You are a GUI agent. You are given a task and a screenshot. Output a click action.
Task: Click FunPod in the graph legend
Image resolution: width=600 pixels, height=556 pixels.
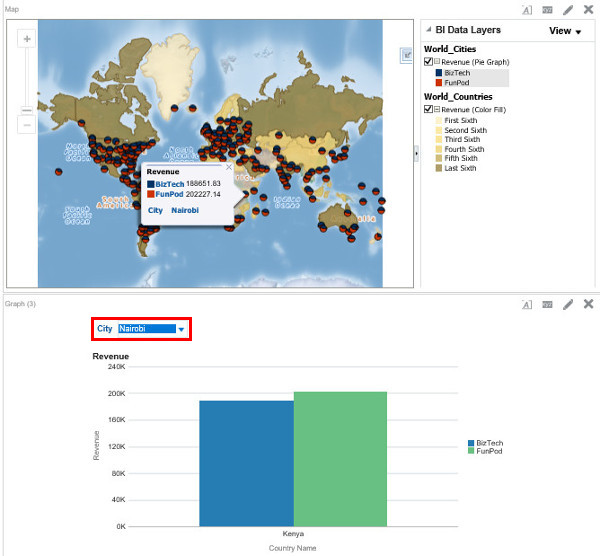point(485,451)
